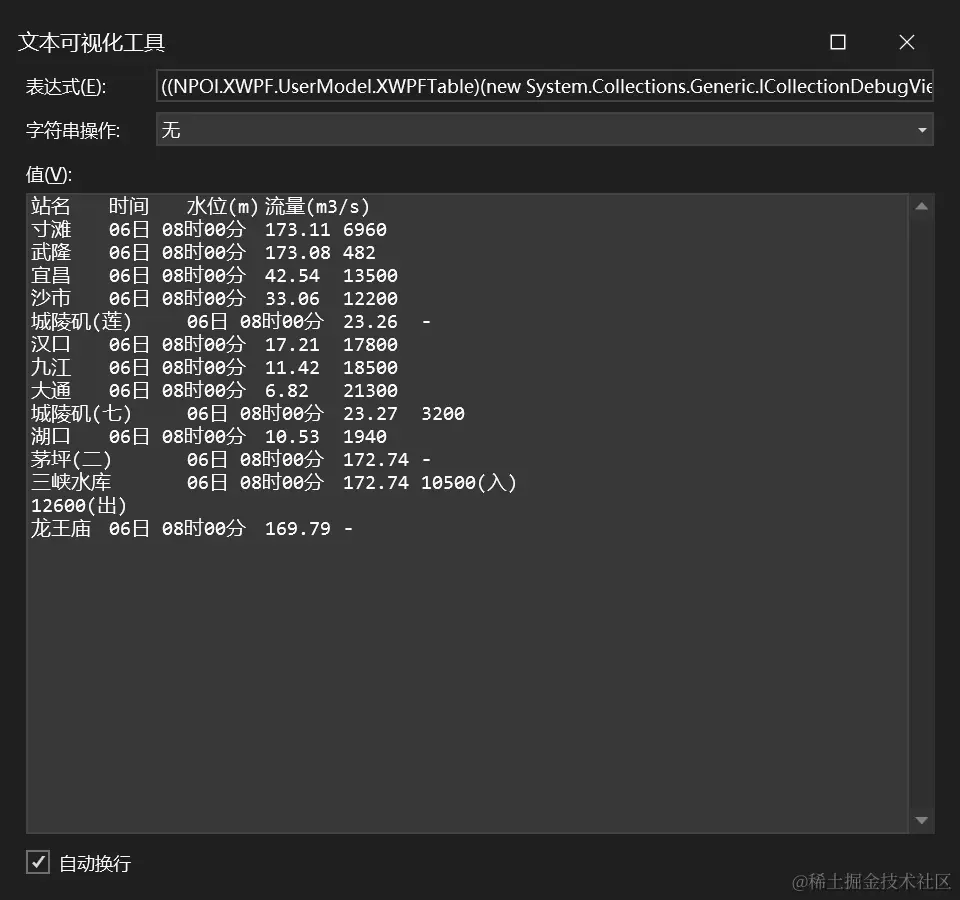Click the flow value 17800

[370, 345]
